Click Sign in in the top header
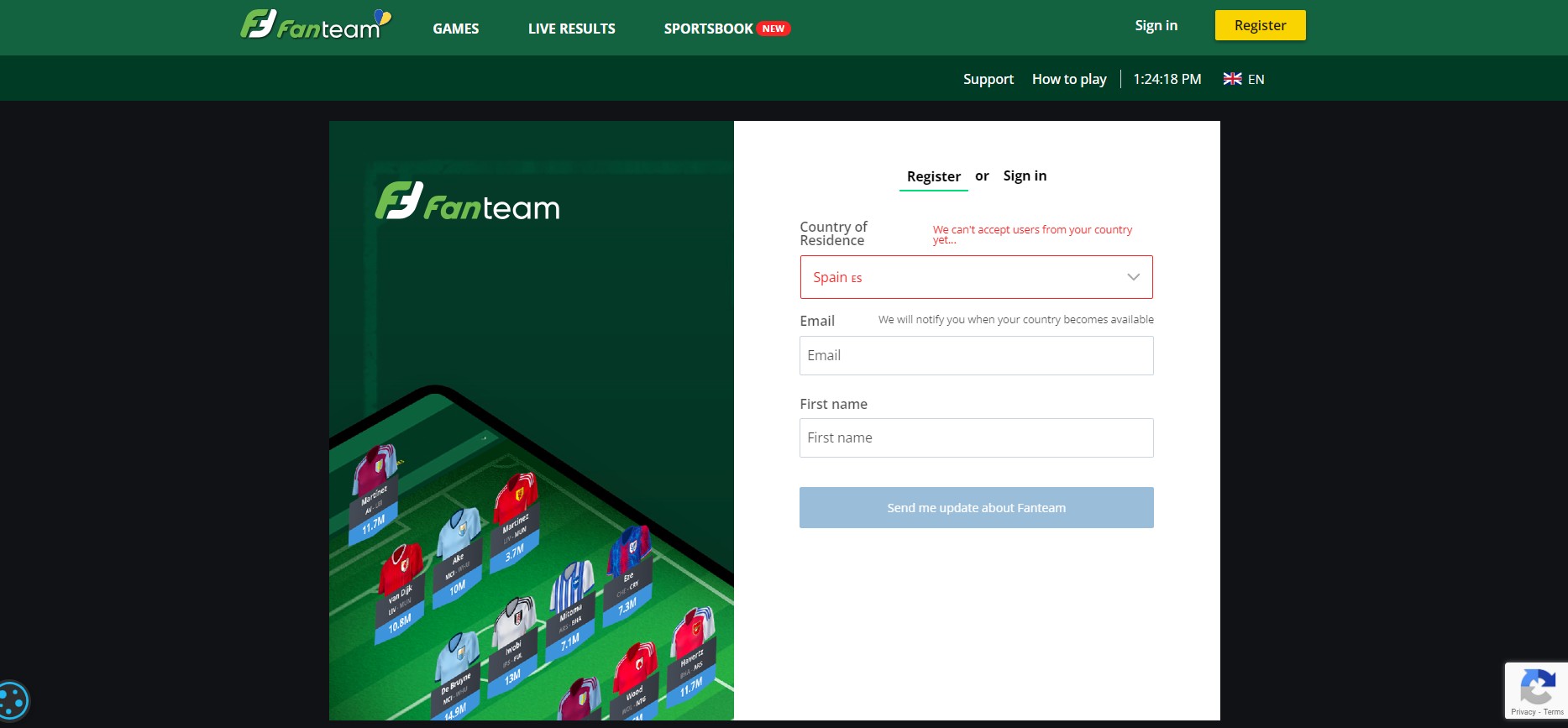This screenshot has width=1568, height=728. point(1156,25)
